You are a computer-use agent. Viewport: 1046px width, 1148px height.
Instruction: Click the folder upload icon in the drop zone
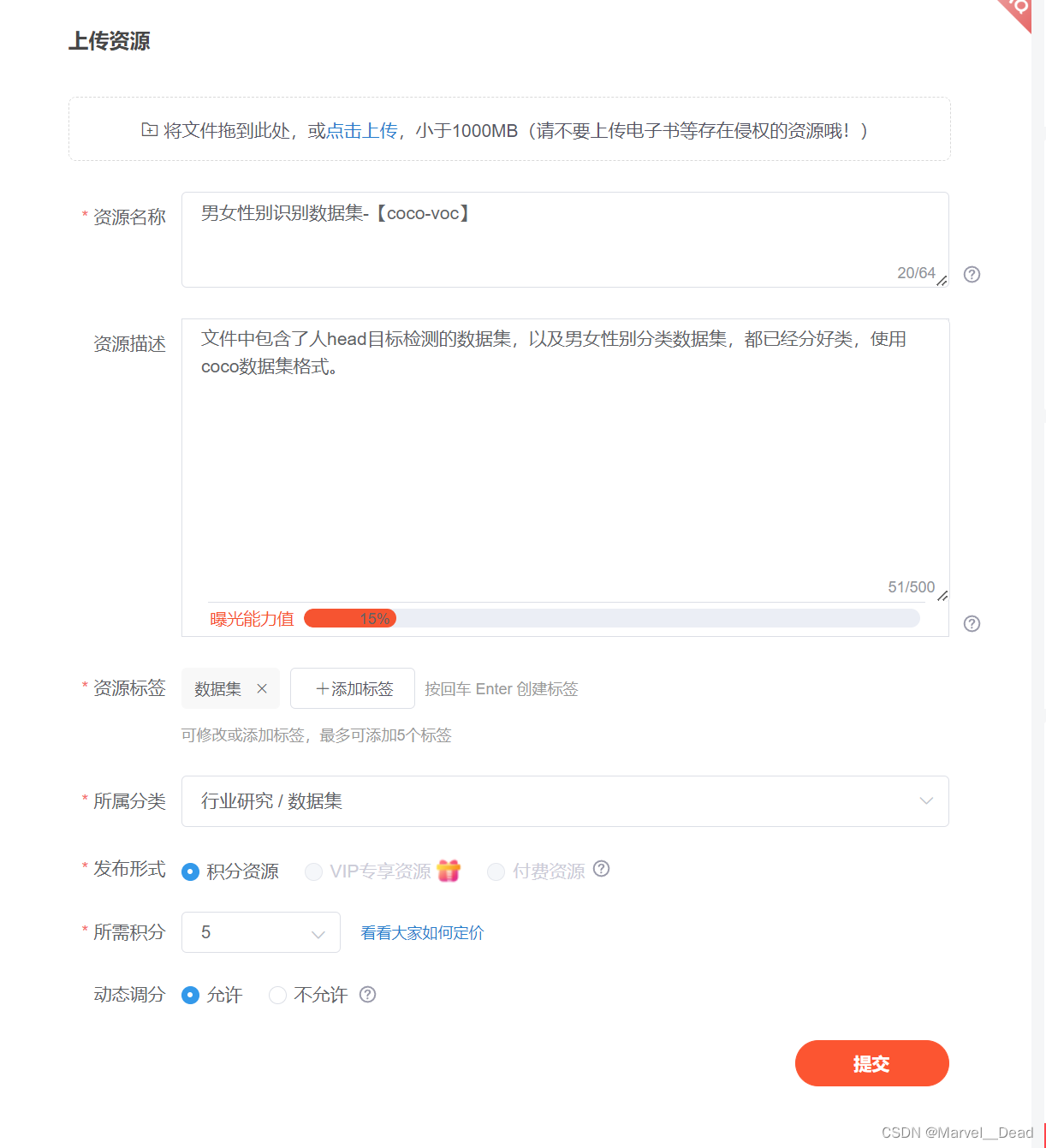tap(150, 130)
